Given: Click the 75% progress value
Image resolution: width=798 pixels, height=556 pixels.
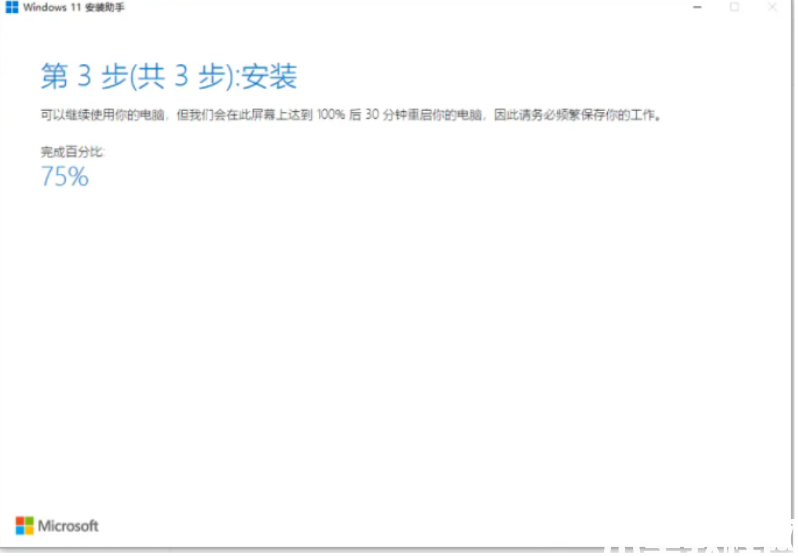Looking at the screenshot, I should (65, 177).
